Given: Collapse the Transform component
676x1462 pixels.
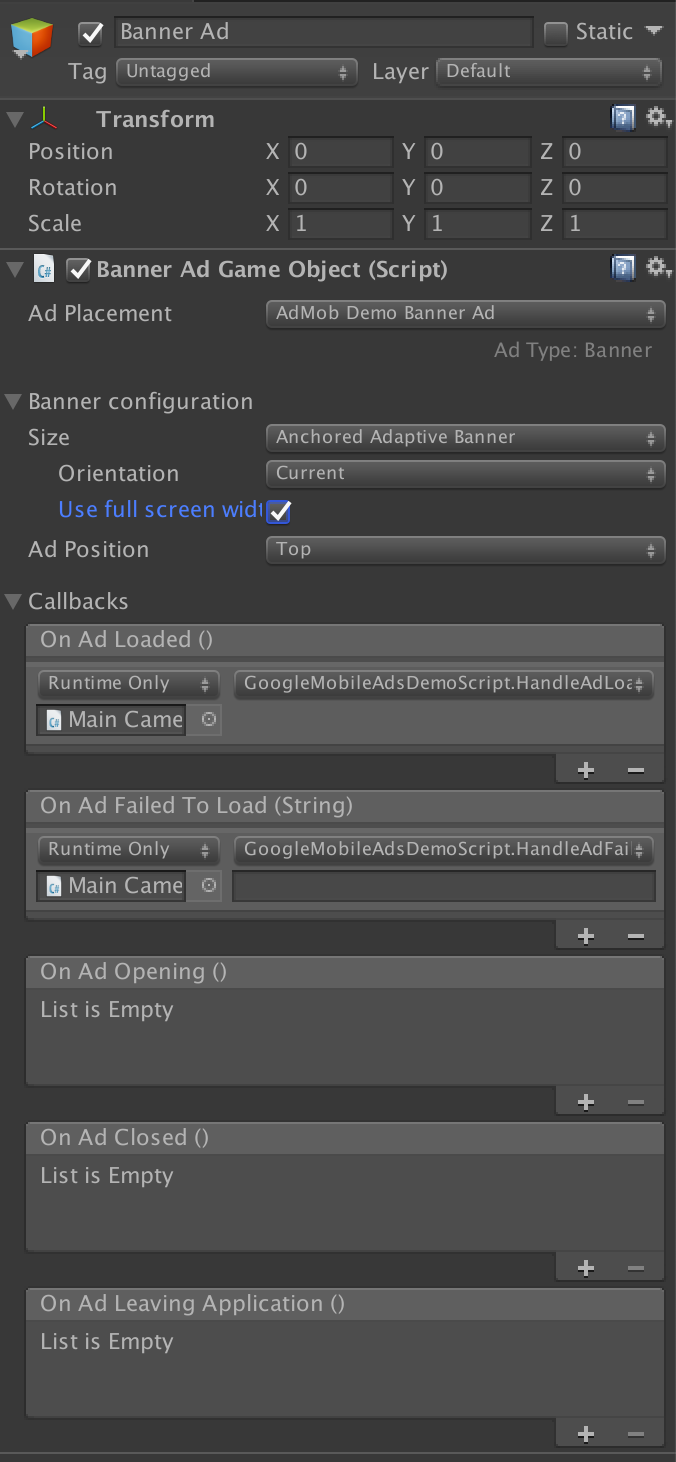Looking at the screenshot, I should click(13, 120).
